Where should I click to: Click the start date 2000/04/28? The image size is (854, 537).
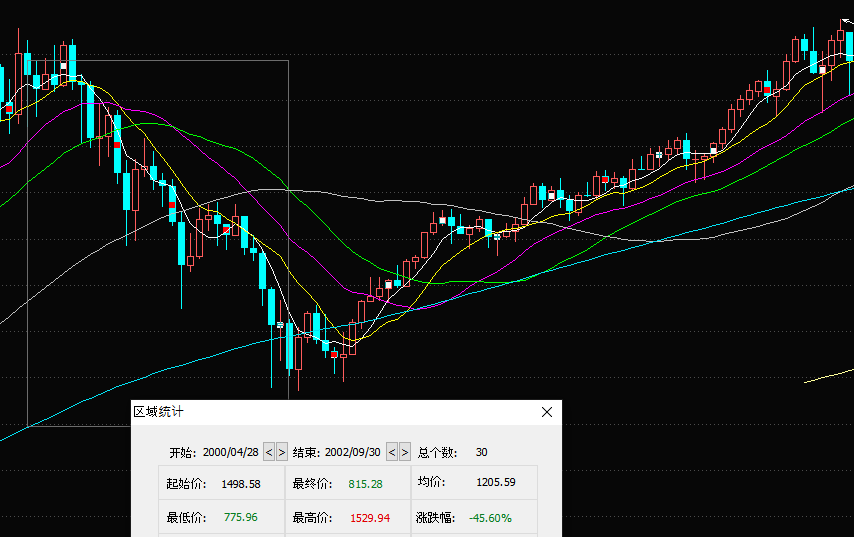pyautogui.click(x=231, y=452)
